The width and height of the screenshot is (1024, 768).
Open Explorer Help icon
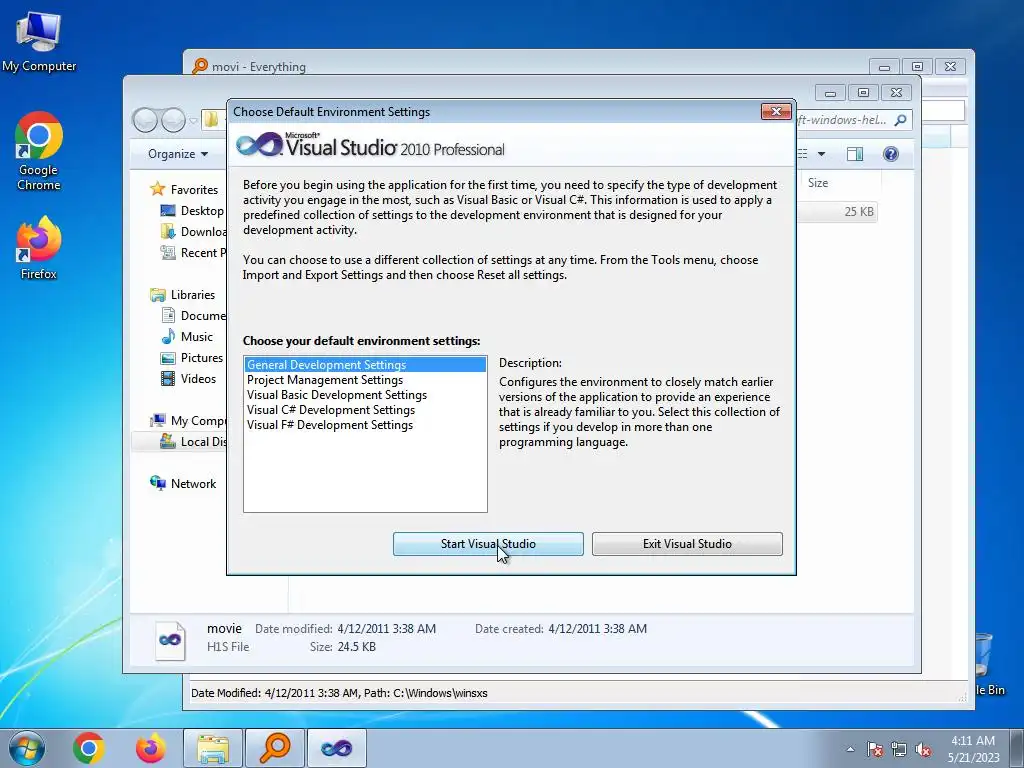[891, 154]
